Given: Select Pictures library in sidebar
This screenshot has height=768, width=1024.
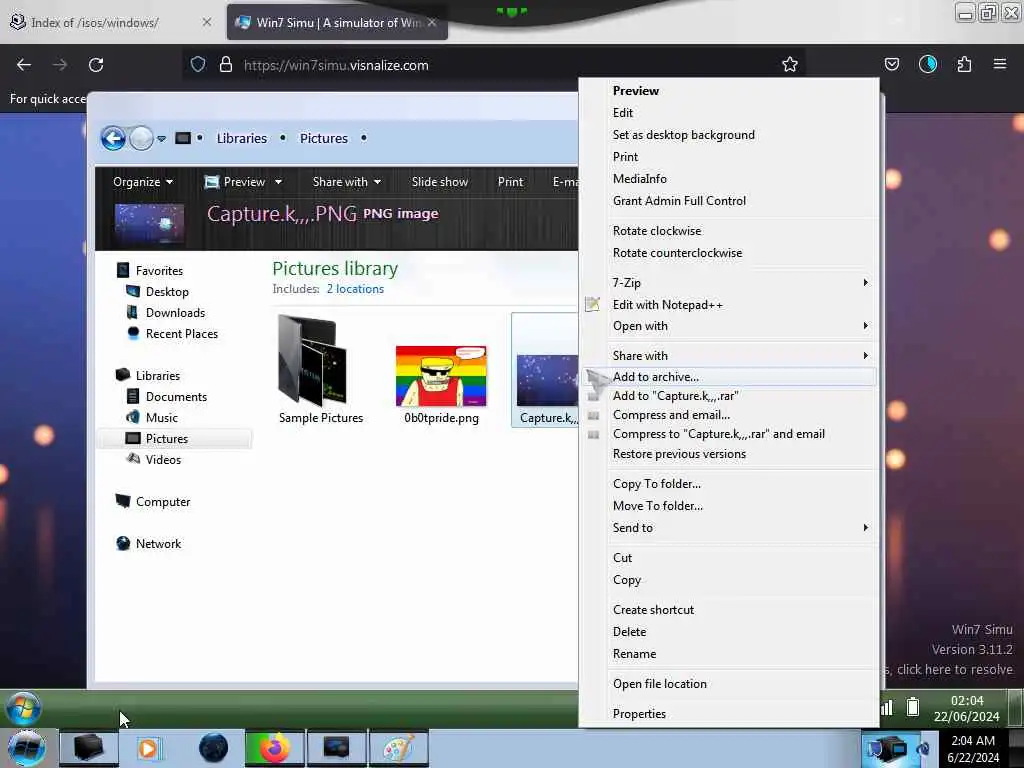Looking at the screenshot, I should pos(167,439).
